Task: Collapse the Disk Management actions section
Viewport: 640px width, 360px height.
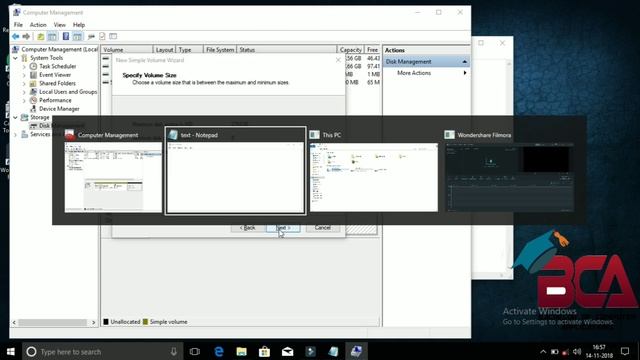Action: click(x=464, y=62)
